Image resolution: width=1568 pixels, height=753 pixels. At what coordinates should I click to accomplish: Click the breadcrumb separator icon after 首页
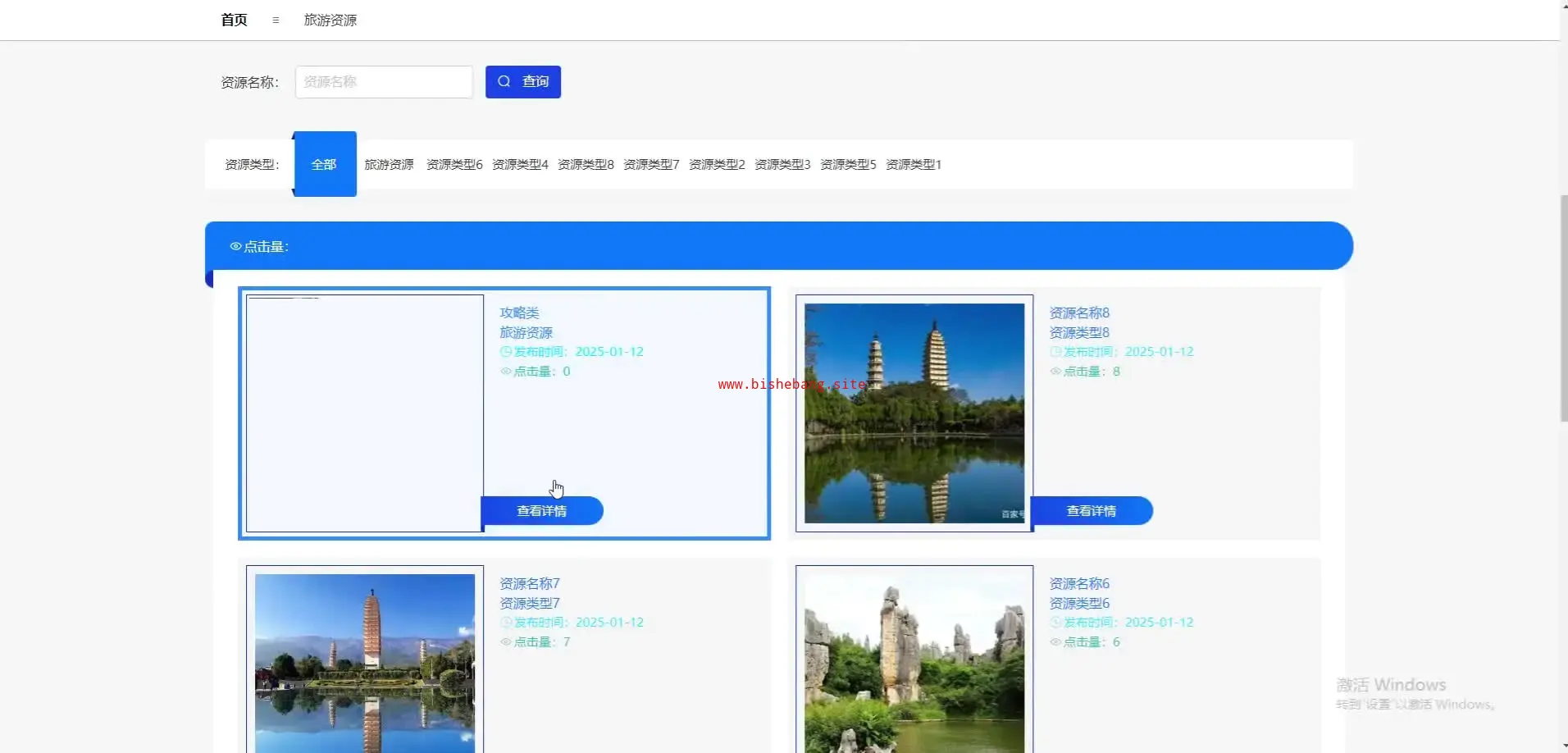(276, 21)
